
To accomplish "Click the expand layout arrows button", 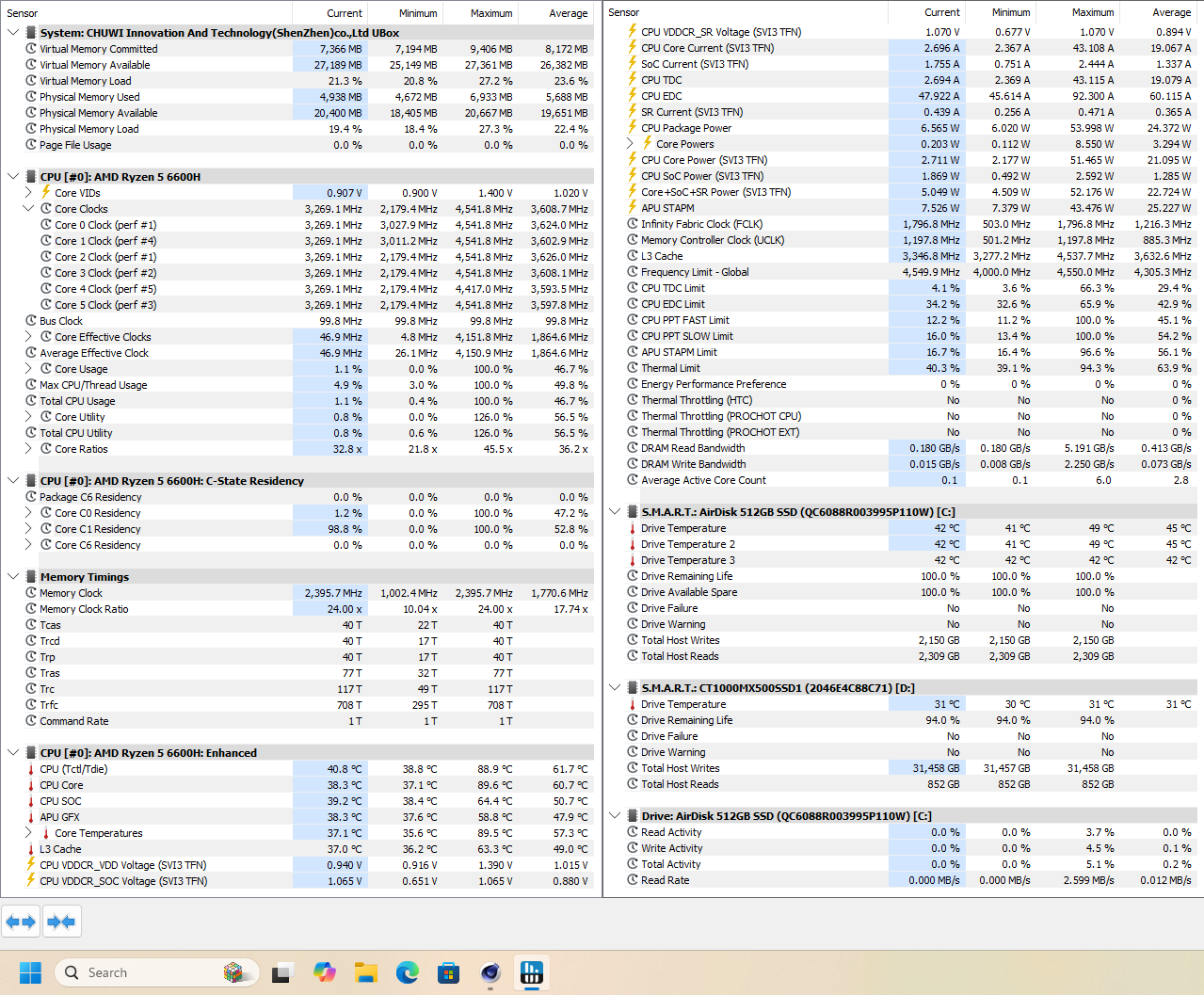I will tap(21, 922).
